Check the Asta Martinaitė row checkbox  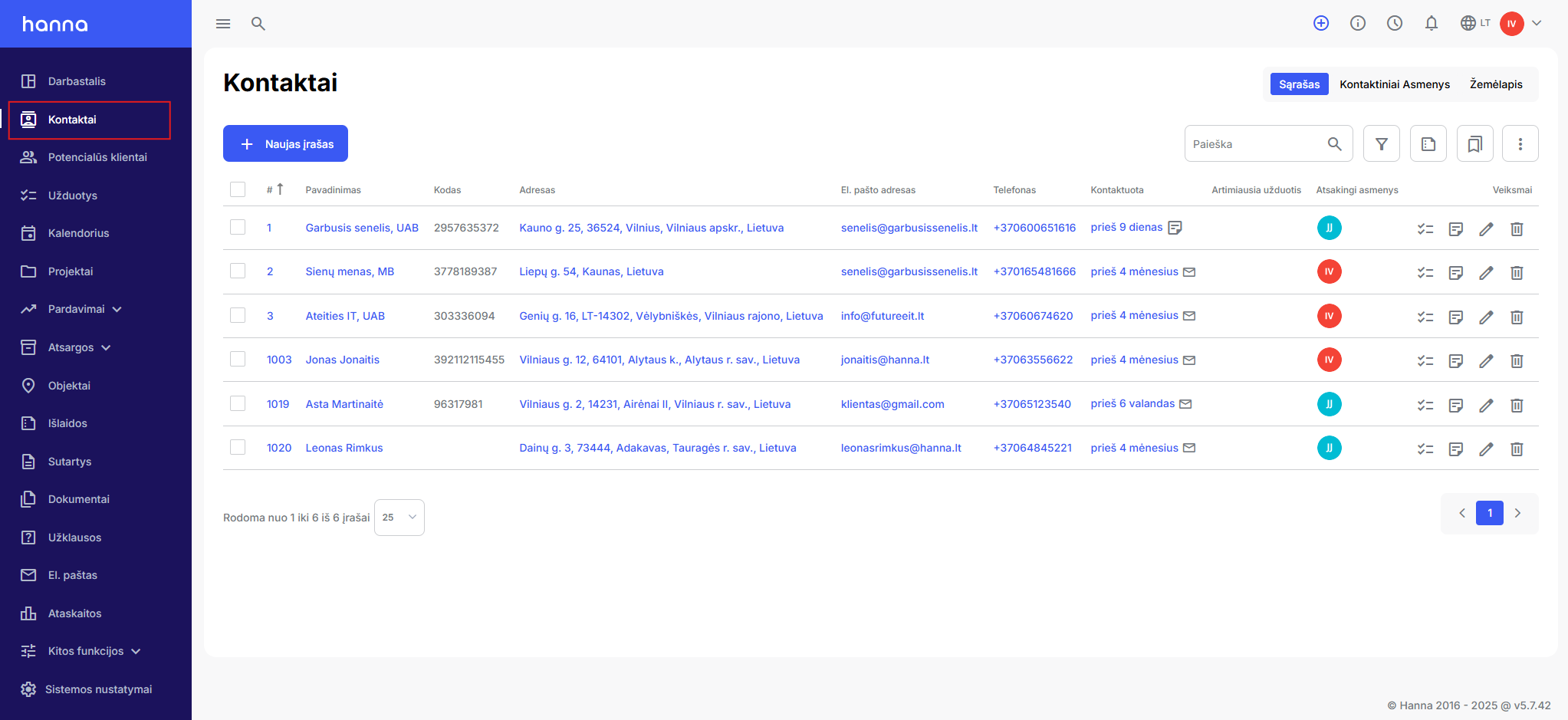[238, 403]
